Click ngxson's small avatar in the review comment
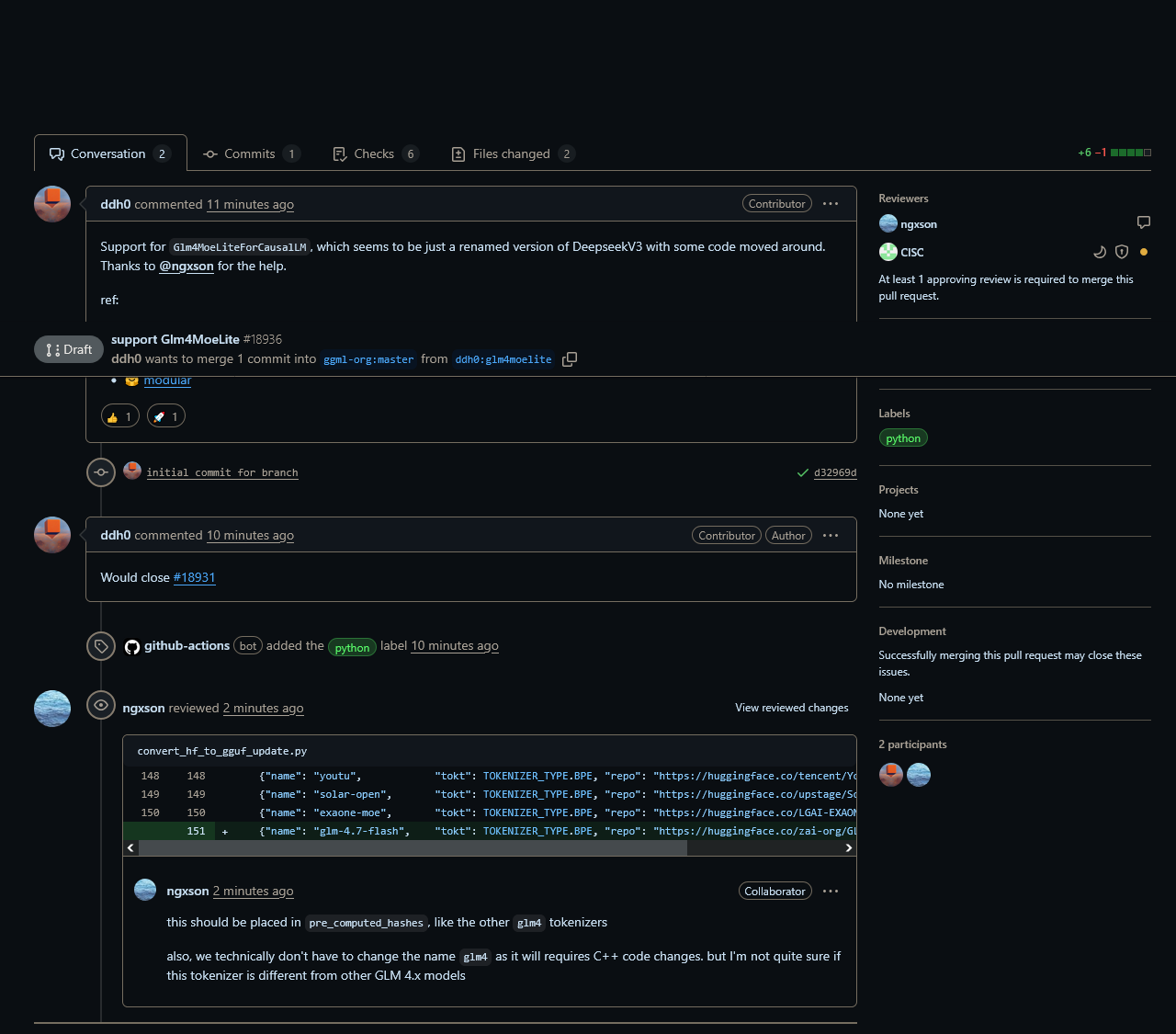This screenshot has width=1176, height=1034. 145,890
